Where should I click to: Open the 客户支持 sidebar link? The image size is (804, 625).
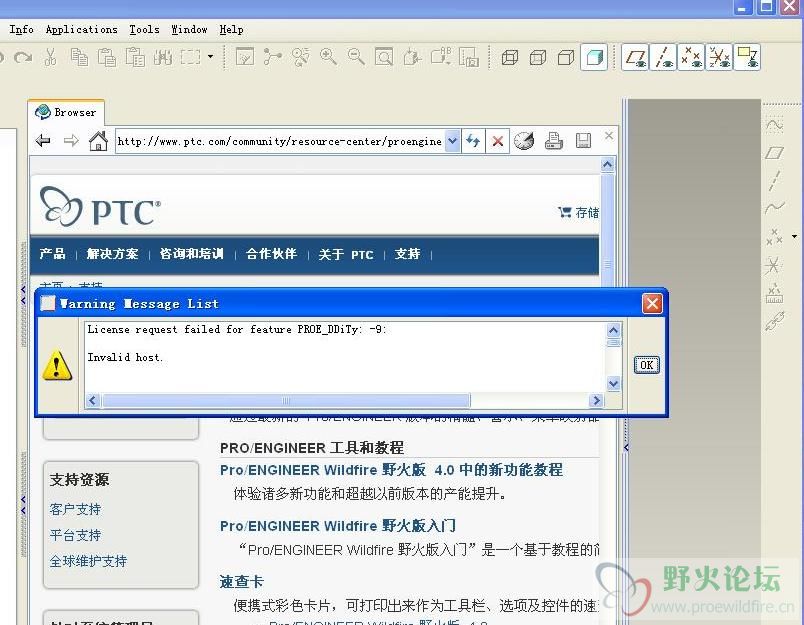75,509
